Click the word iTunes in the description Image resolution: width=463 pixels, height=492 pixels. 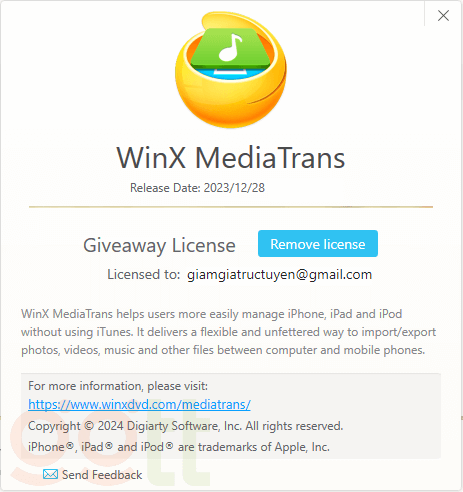tap(114, 332)
